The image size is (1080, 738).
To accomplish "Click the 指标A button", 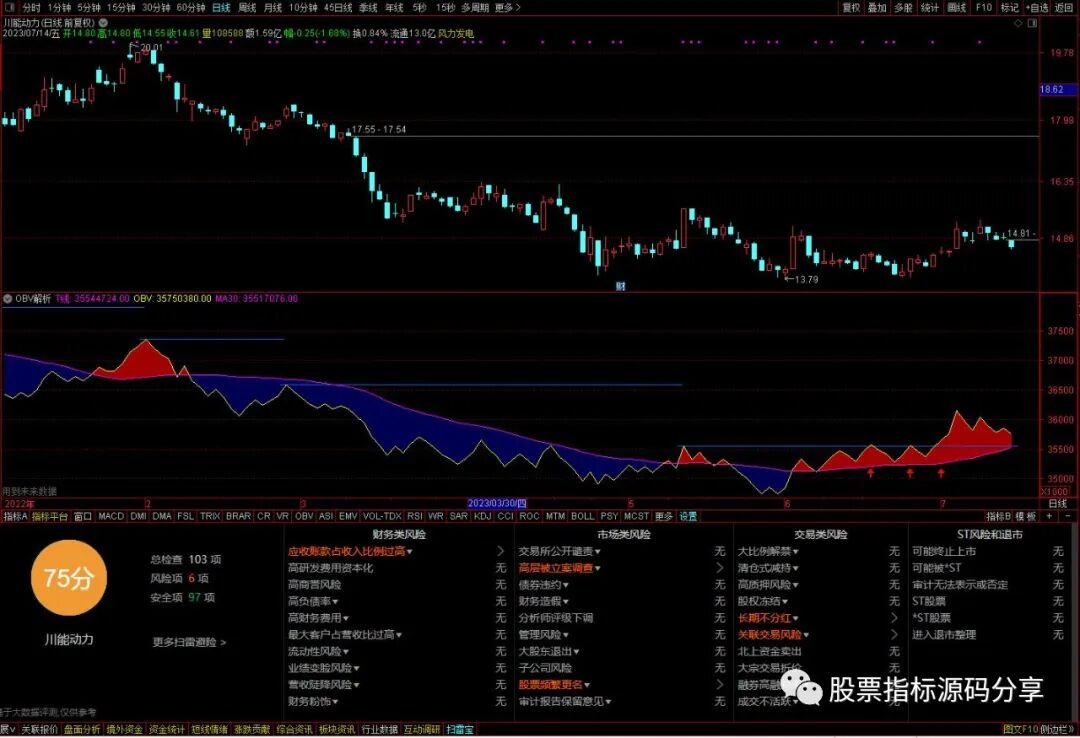I will click(15, 515).
